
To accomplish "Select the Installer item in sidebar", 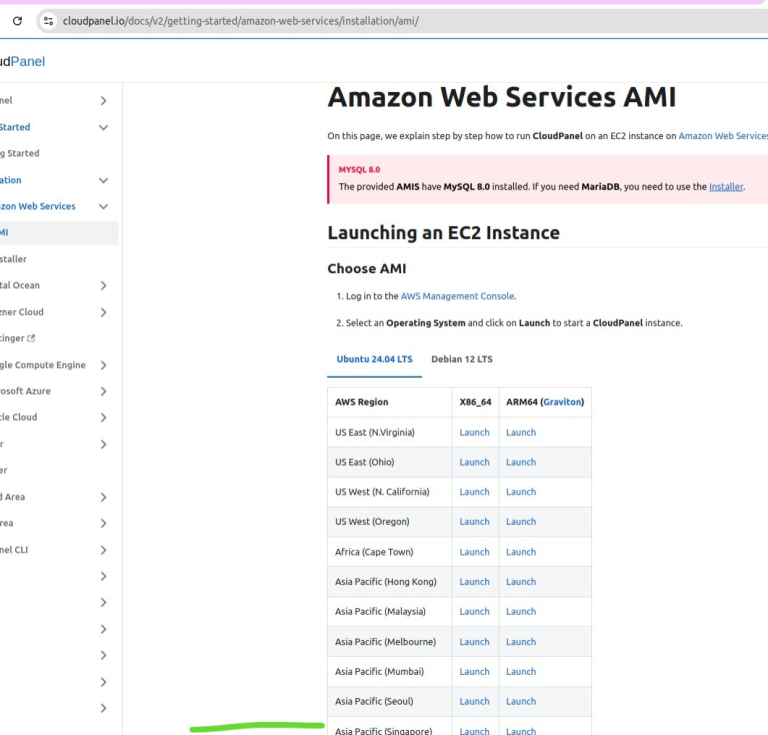I will [14, 259].
